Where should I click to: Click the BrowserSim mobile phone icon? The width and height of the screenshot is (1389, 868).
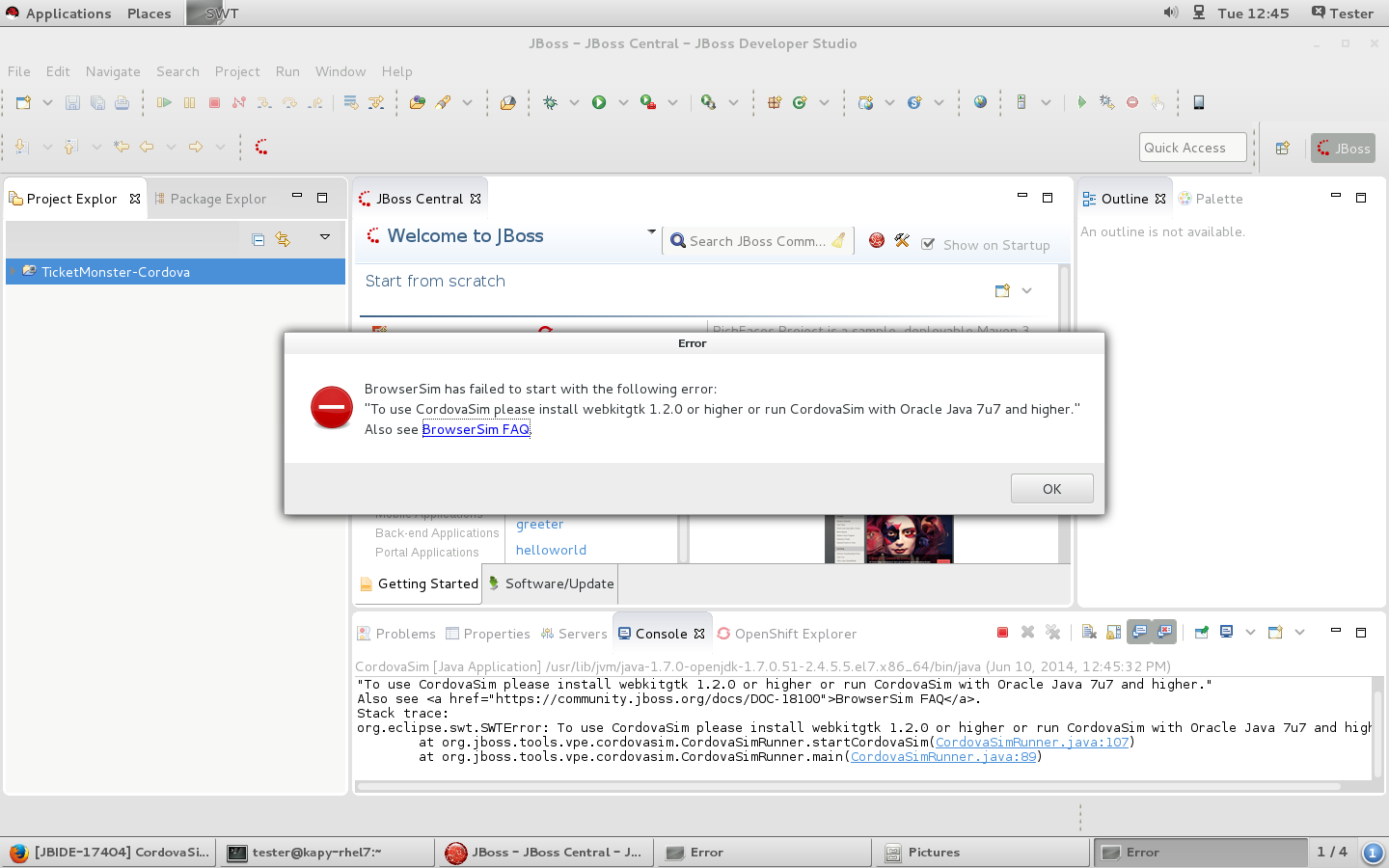click(1199, 102)
